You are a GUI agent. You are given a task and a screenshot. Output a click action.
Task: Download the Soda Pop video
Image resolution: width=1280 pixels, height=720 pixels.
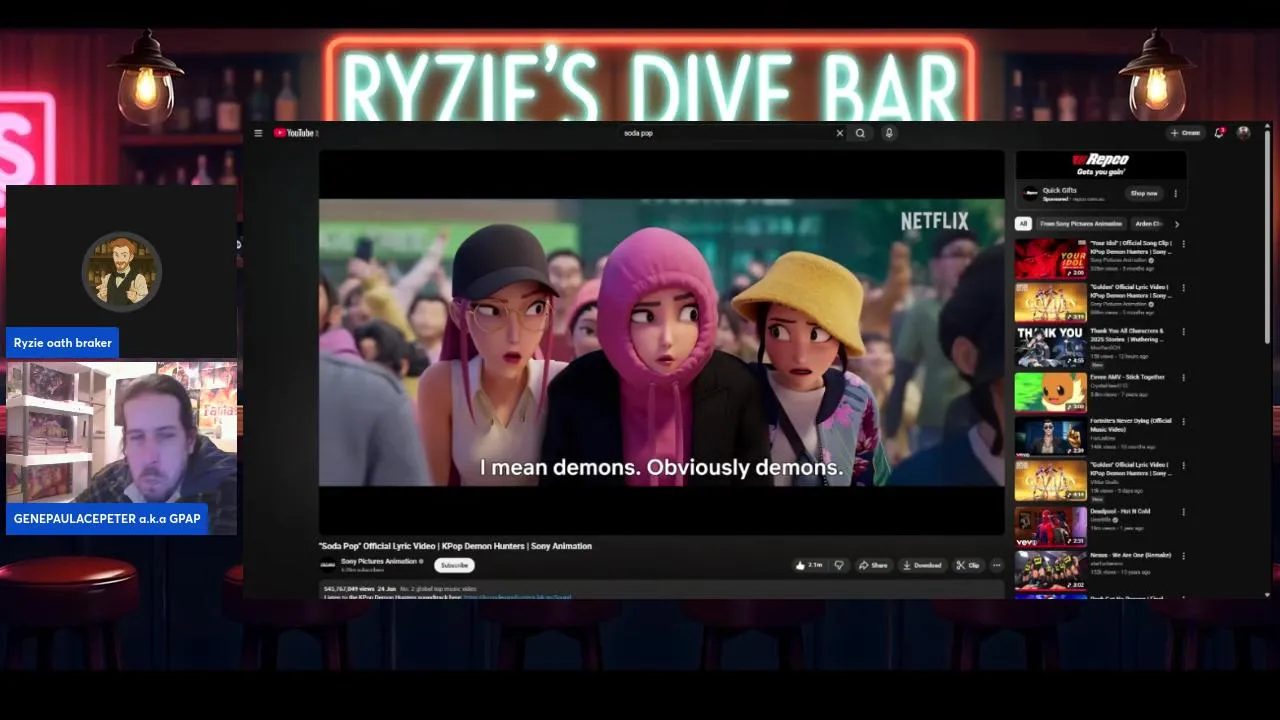click(x=922, y=565)
